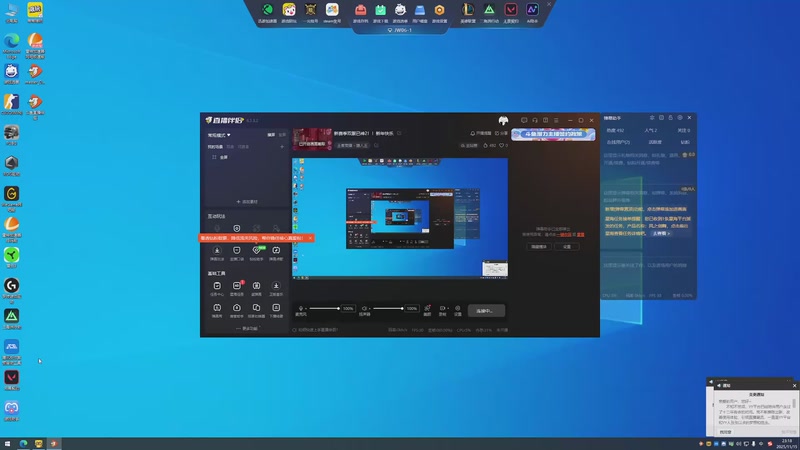The image size is (800, 450).
Task: Open the headset support icon in title bar
Action: 535,120
